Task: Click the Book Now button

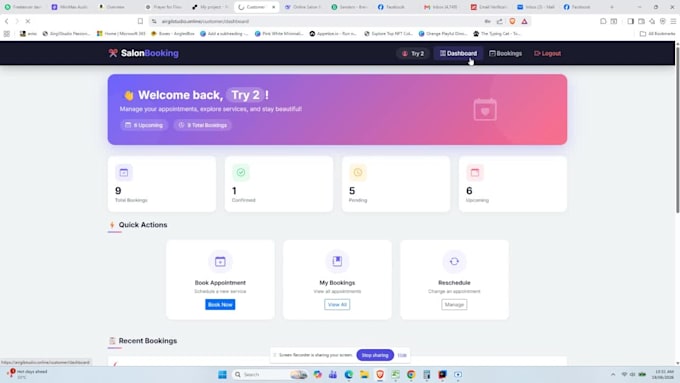Action: (220, 304)
